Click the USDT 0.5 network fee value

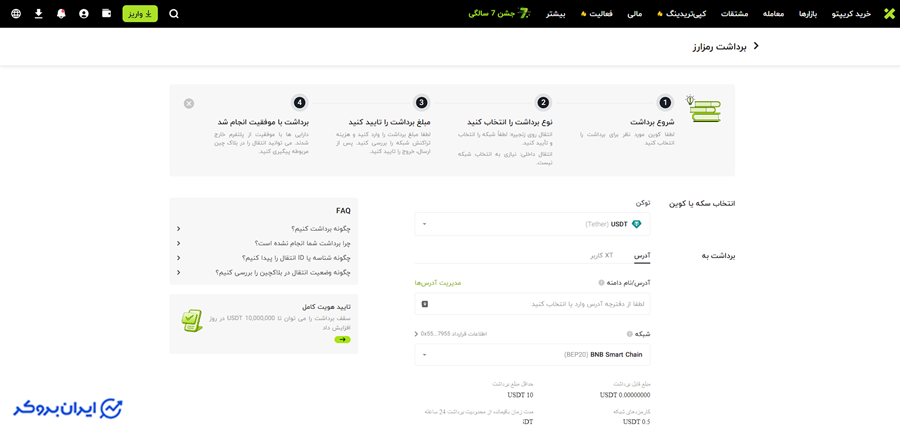tap(637, 422)
